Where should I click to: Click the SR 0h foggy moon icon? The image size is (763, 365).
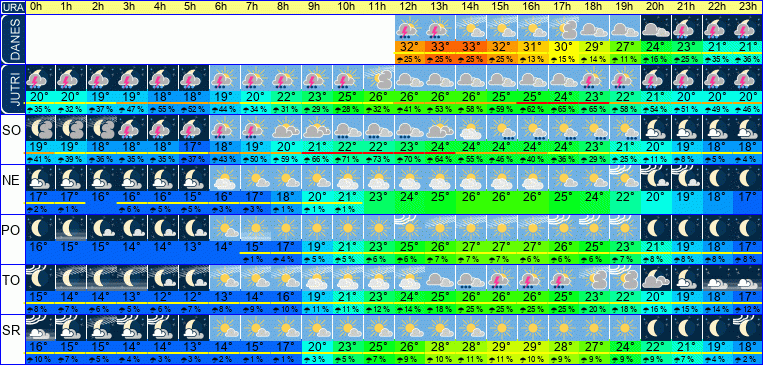(x=40, y=328)
